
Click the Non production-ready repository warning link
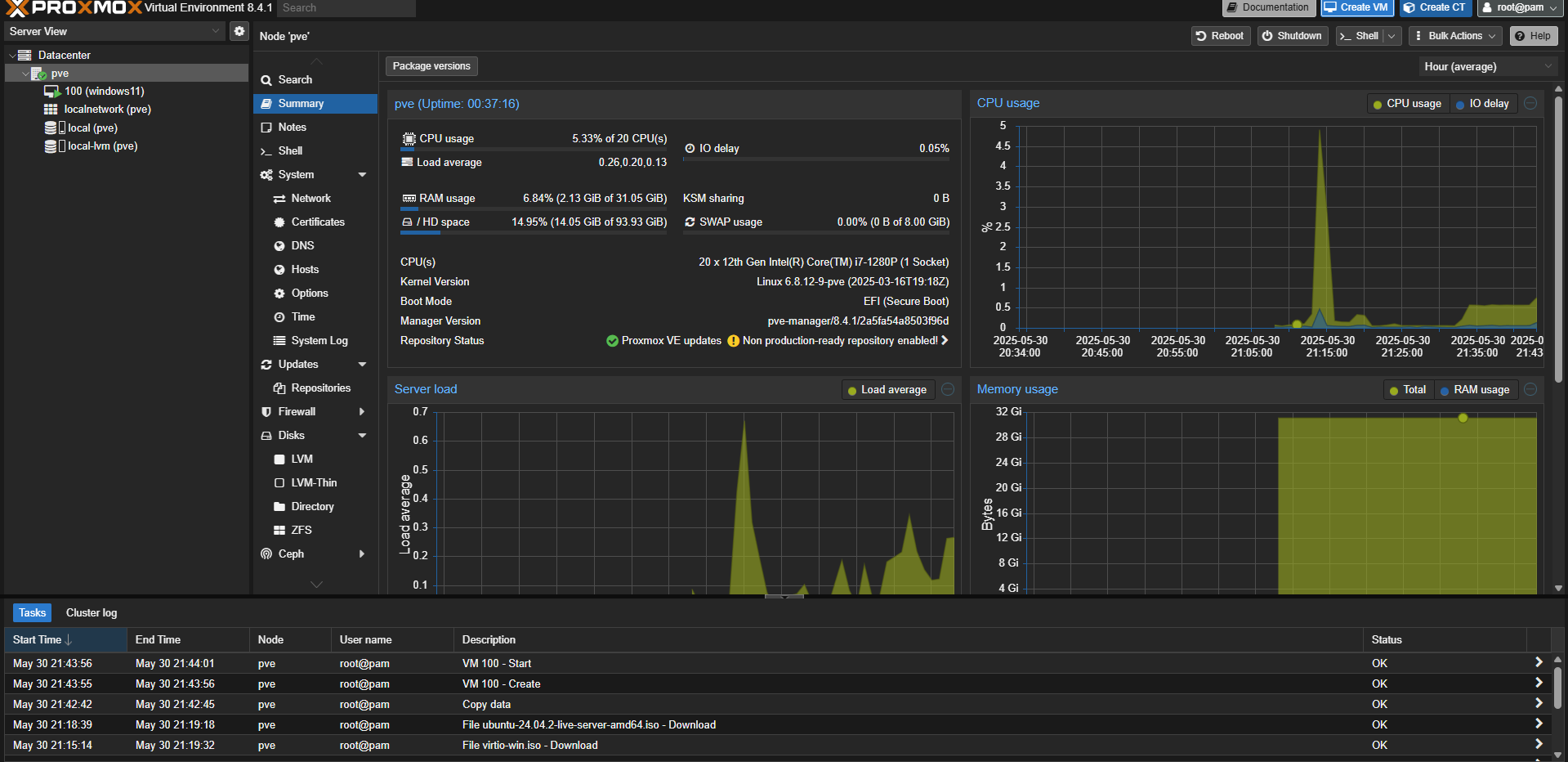tap(838, 341)
